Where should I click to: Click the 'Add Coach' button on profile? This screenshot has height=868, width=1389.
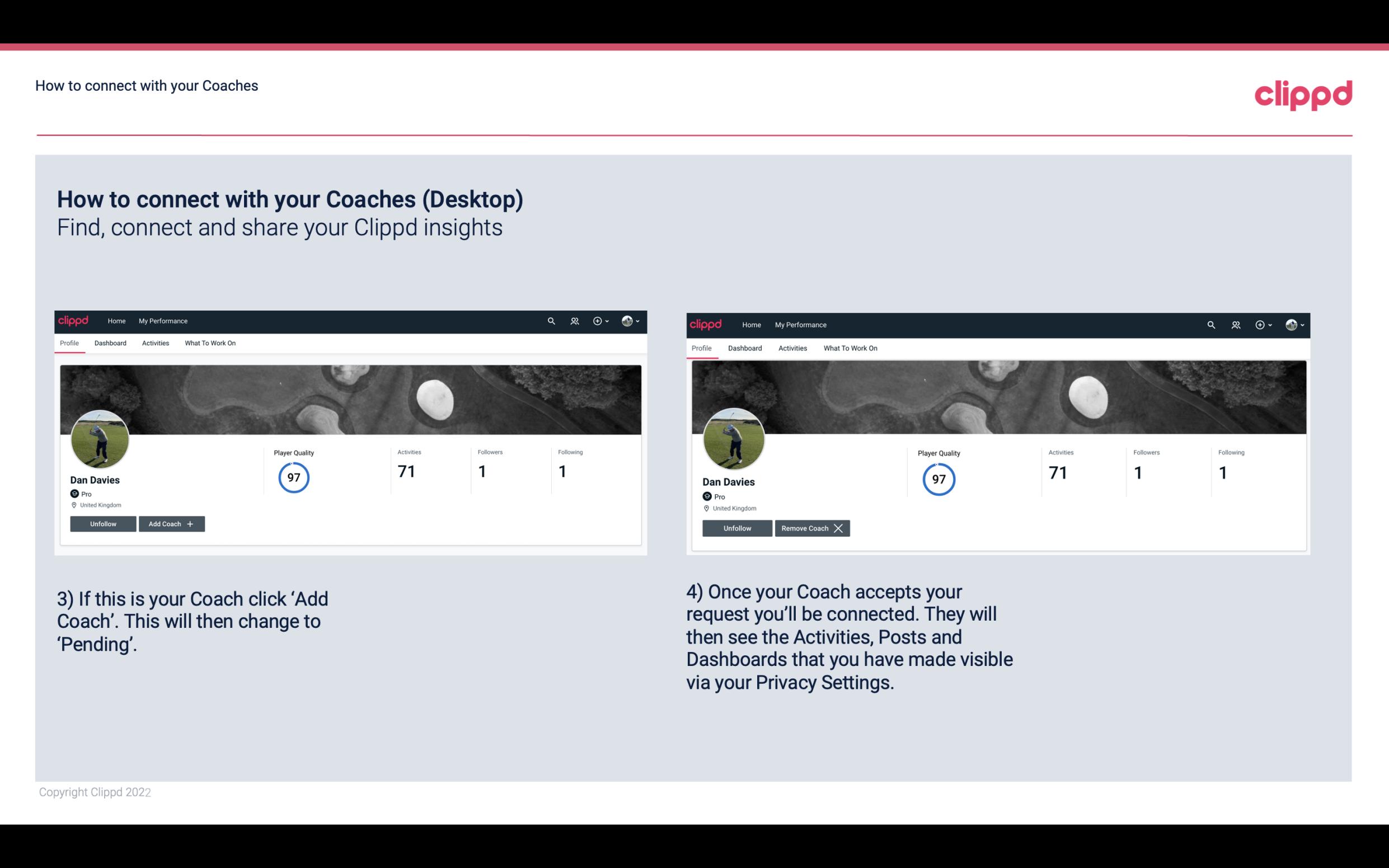pyautogui.click(x=170, y=523)
